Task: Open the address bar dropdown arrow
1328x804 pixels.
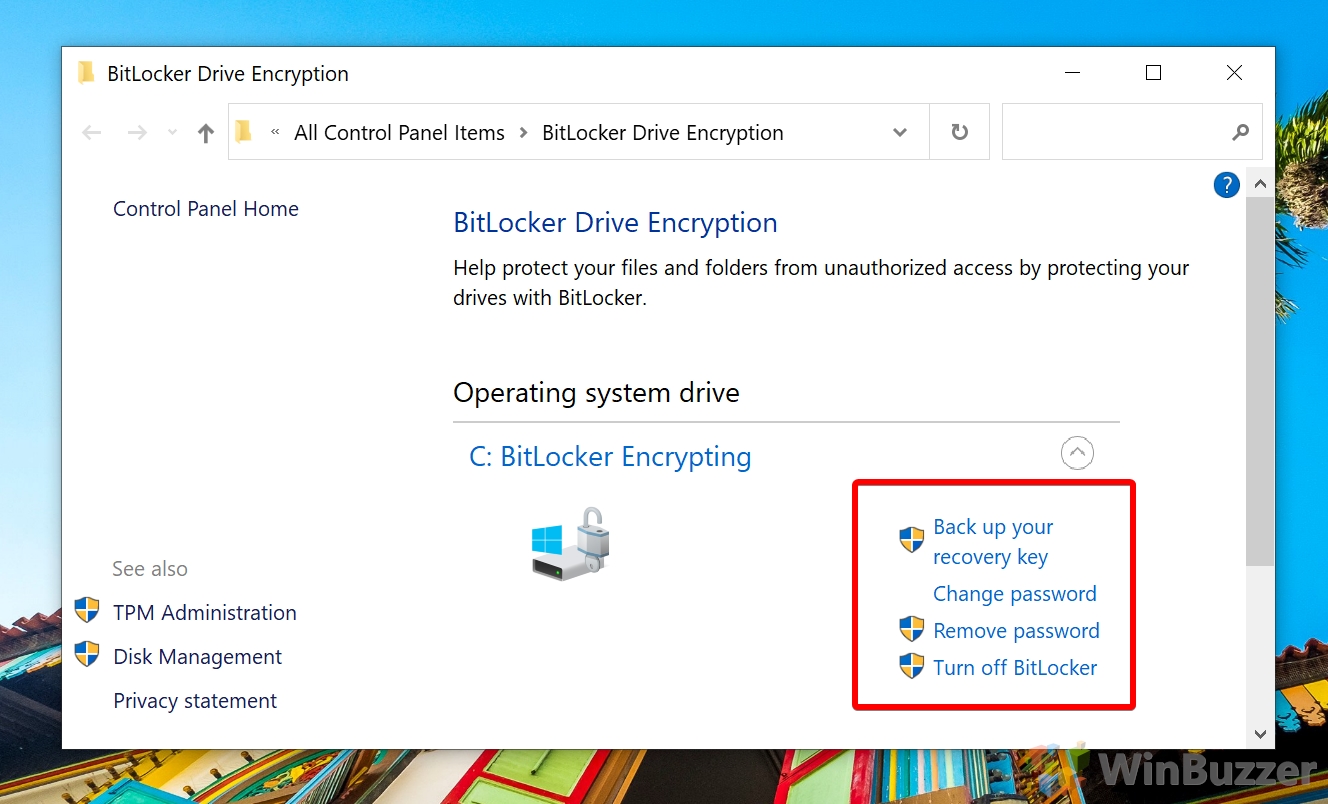Action: (899, 131)
